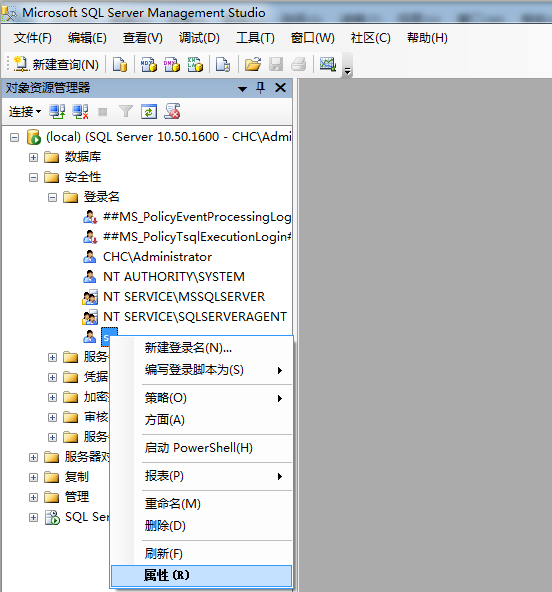
Task: Choose 启动 PowerShell(H) in context menu
Action: point(201,448)
